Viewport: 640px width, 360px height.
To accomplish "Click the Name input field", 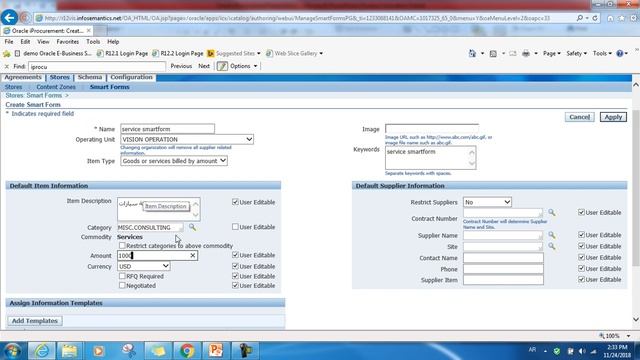I will point(167,129).
